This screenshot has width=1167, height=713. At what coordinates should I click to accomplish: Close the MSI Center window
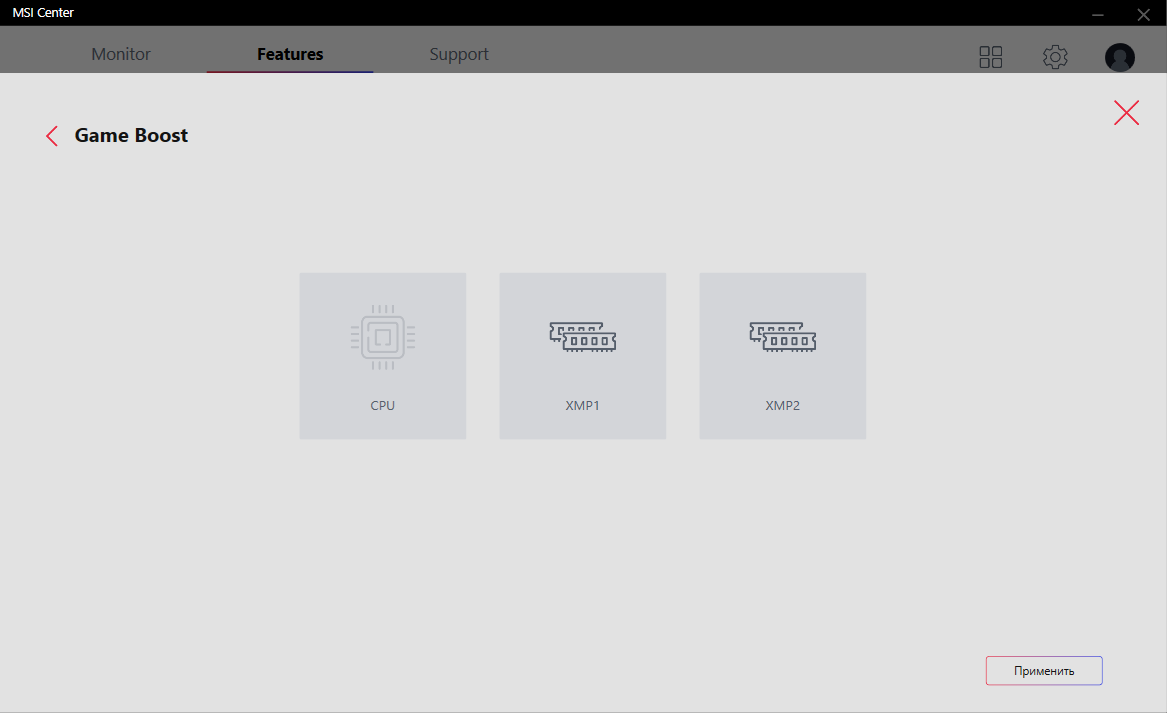[1143, 14]
